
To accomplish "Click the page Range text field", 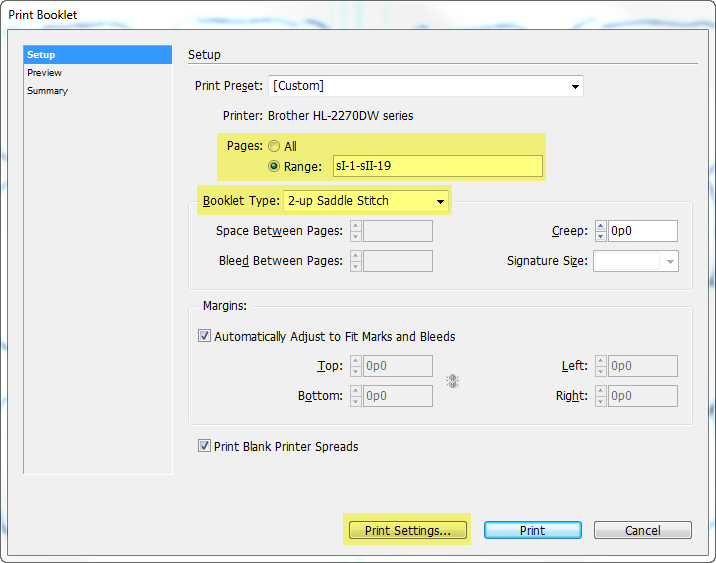I will (437, 166).
